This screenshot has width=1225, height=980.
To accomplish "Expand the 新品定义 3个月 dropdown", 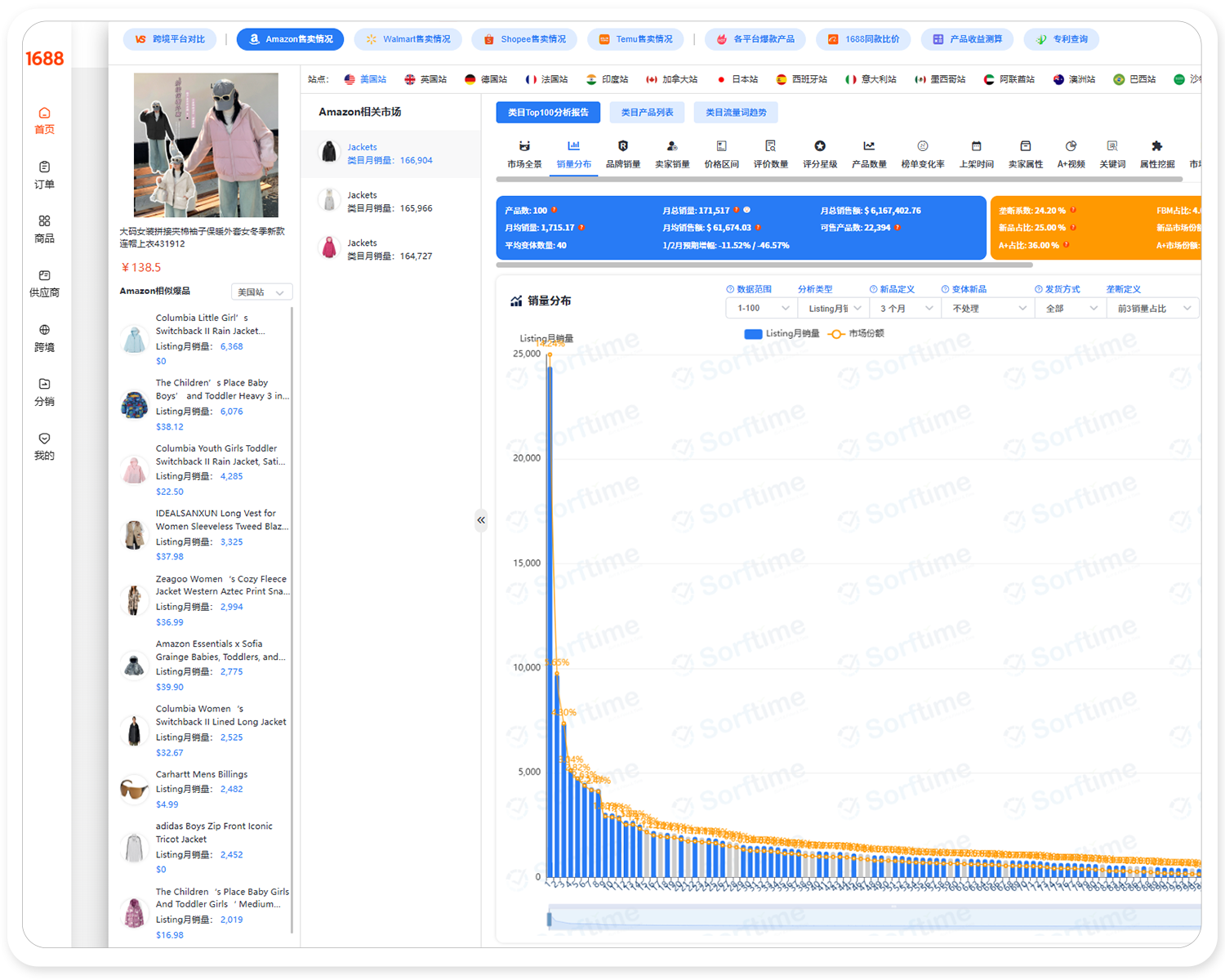I will [905, 309].
